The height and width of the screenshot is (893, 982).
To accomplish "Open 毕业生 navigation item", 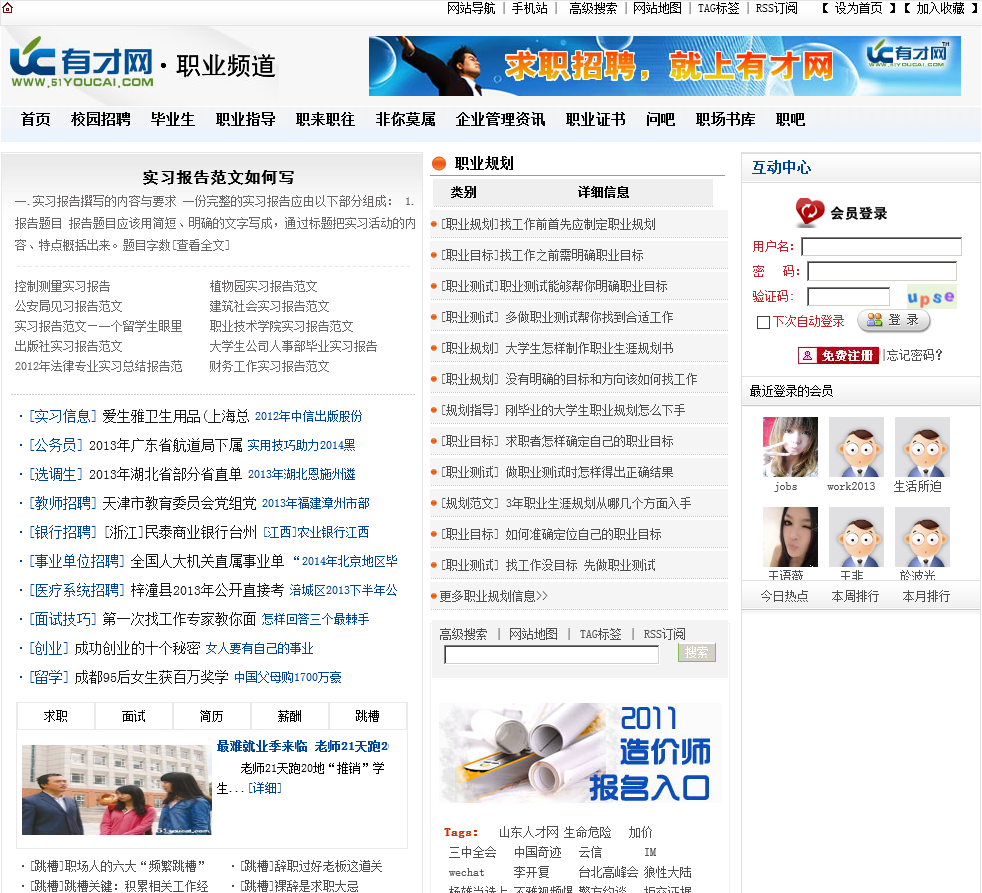I will (173, 119).
